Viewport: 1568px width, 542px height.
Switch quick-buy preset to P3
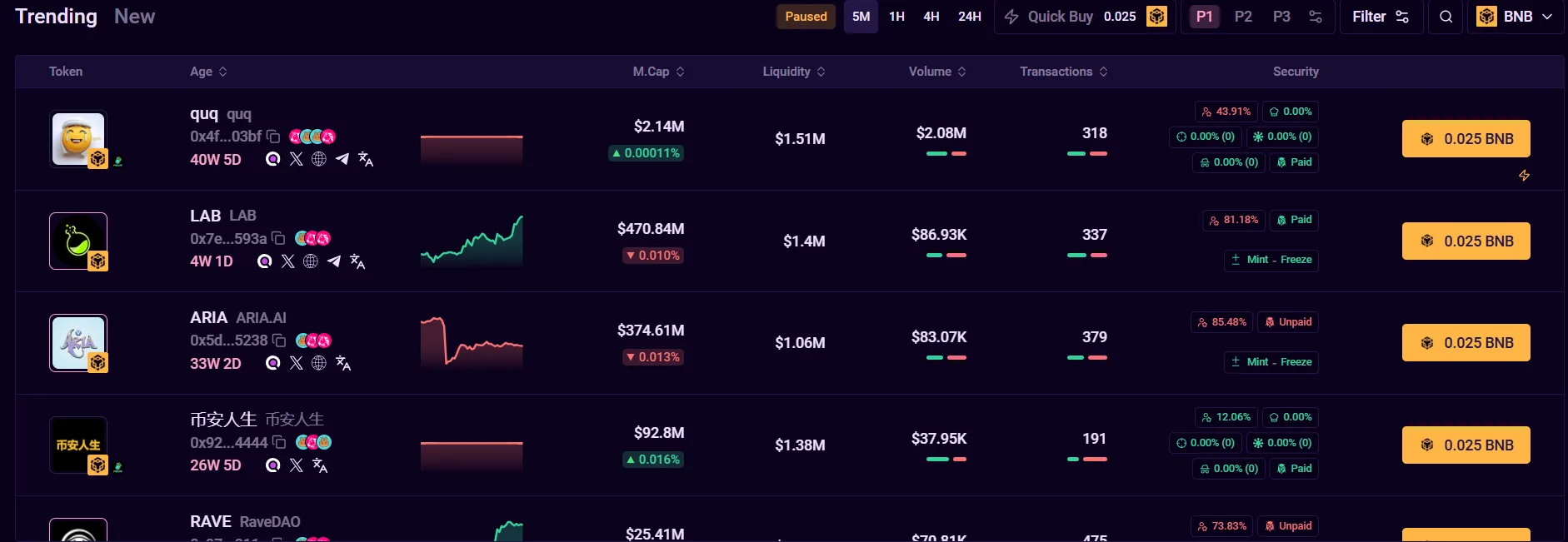(1281, 17)
